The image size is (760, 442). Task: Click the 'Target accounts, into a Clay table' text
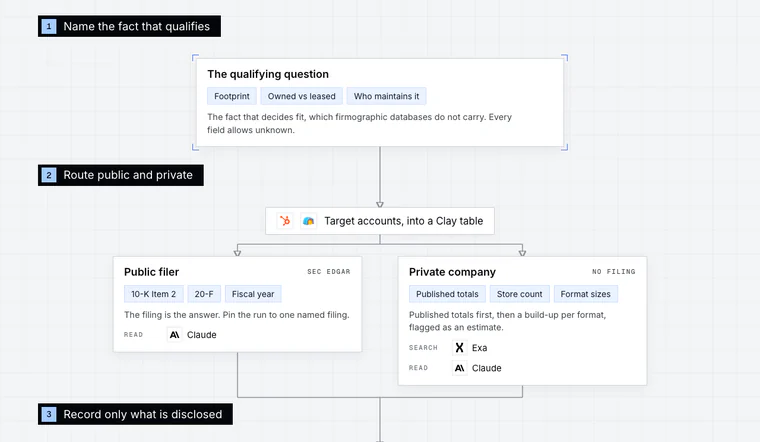pyautogui.click(x=404, y=221)
